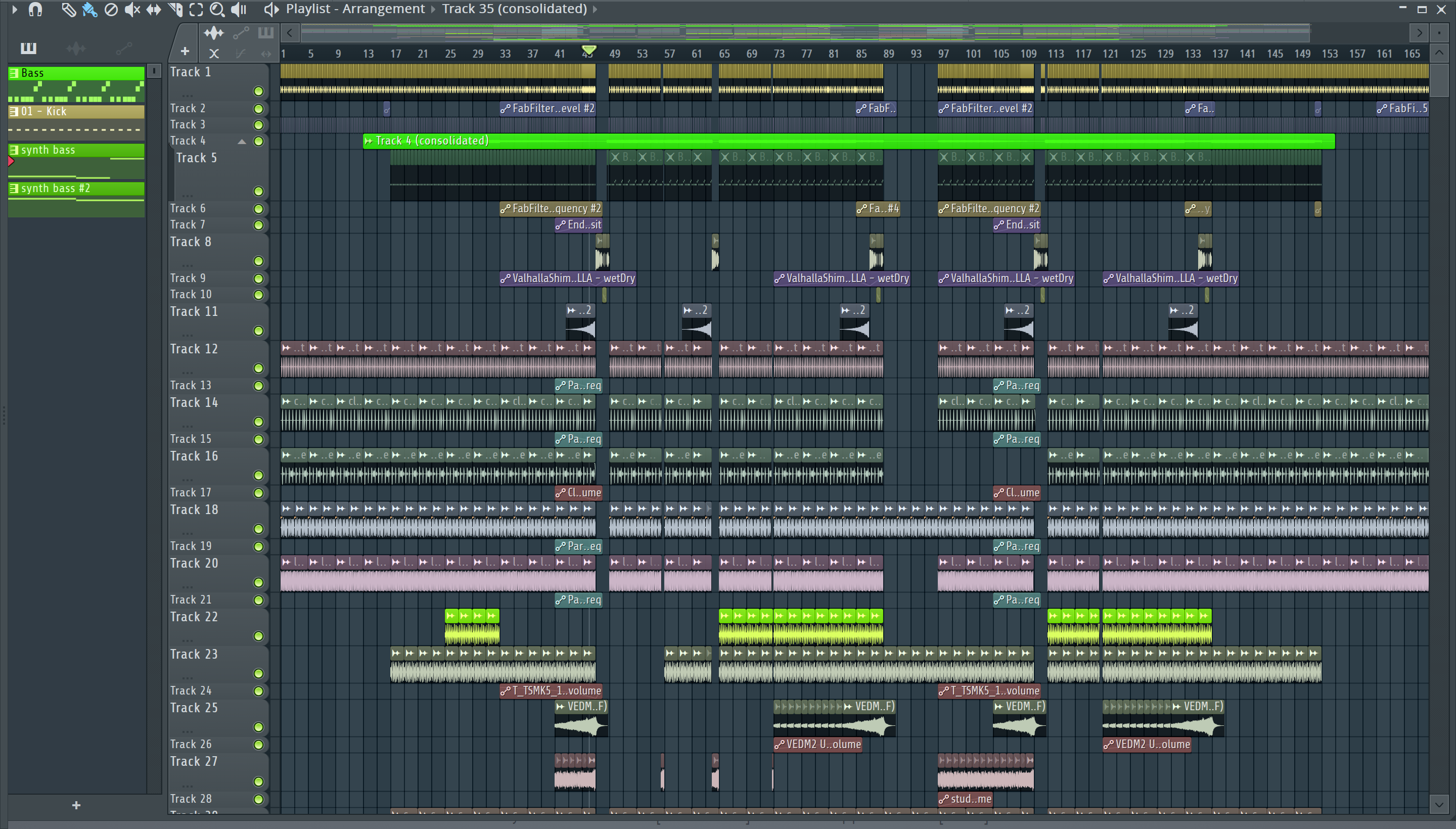1456x829 pixels.
Task: Select the Delete tool
Action: tap(111, 9)
